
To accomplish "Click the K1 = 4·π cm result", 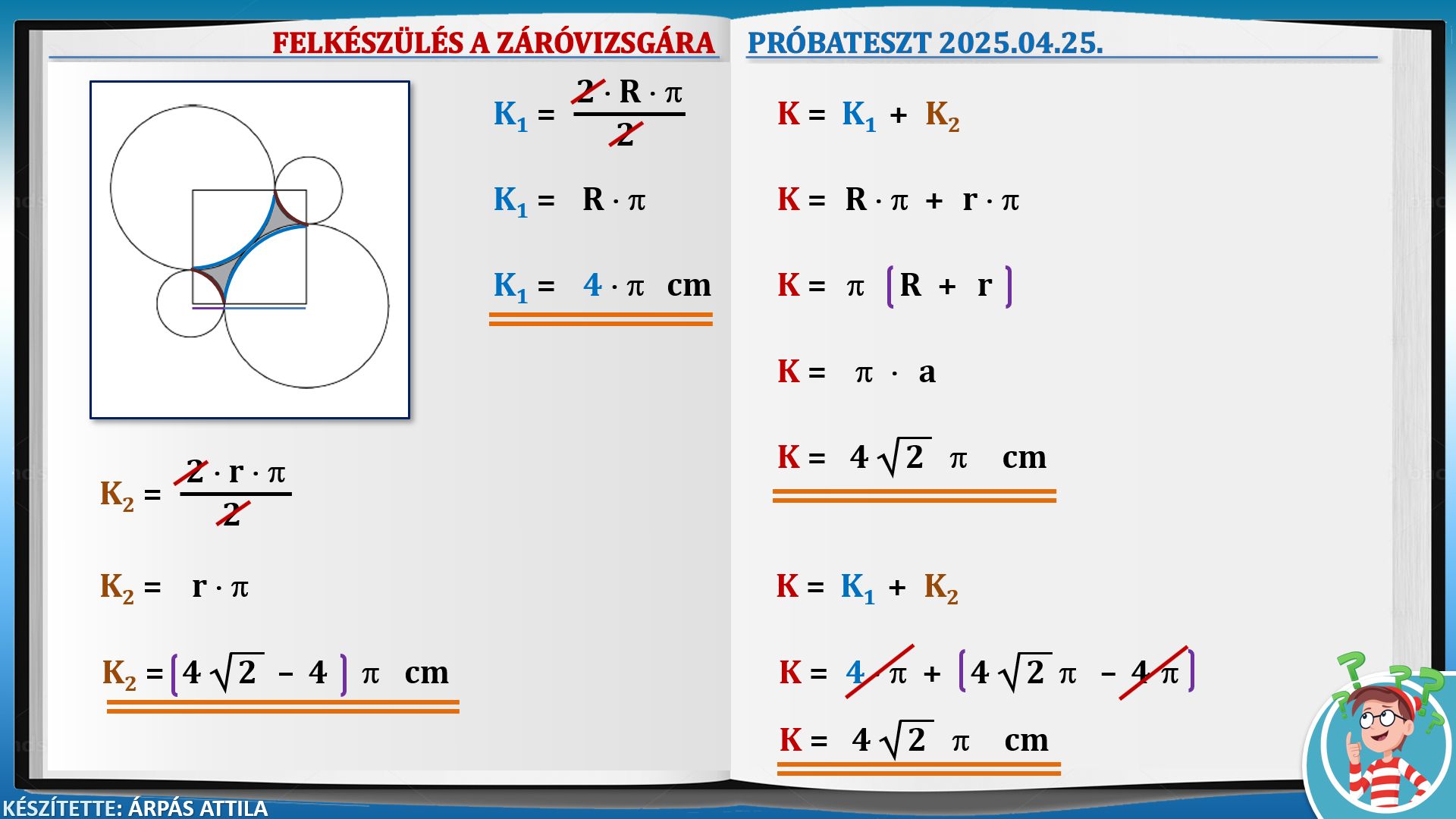I will [602, 286].
